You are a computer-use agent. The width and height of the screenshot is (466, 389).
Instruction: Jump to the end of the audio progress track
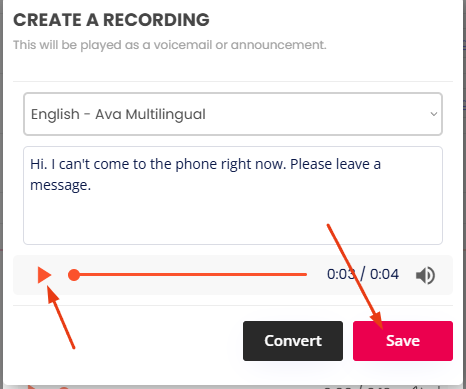305,275
